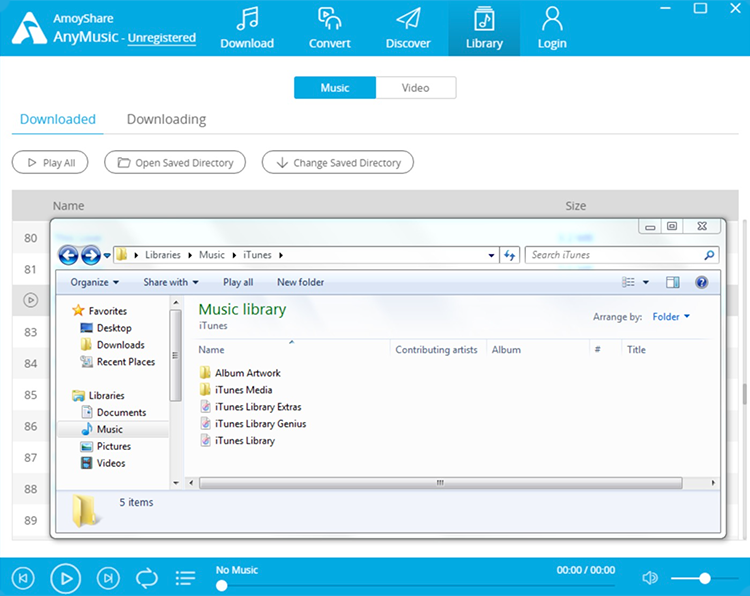The height and width of the screenshot is (596, 750).
Task: Click Open Saved Directory button
Action: pos(175,163)
